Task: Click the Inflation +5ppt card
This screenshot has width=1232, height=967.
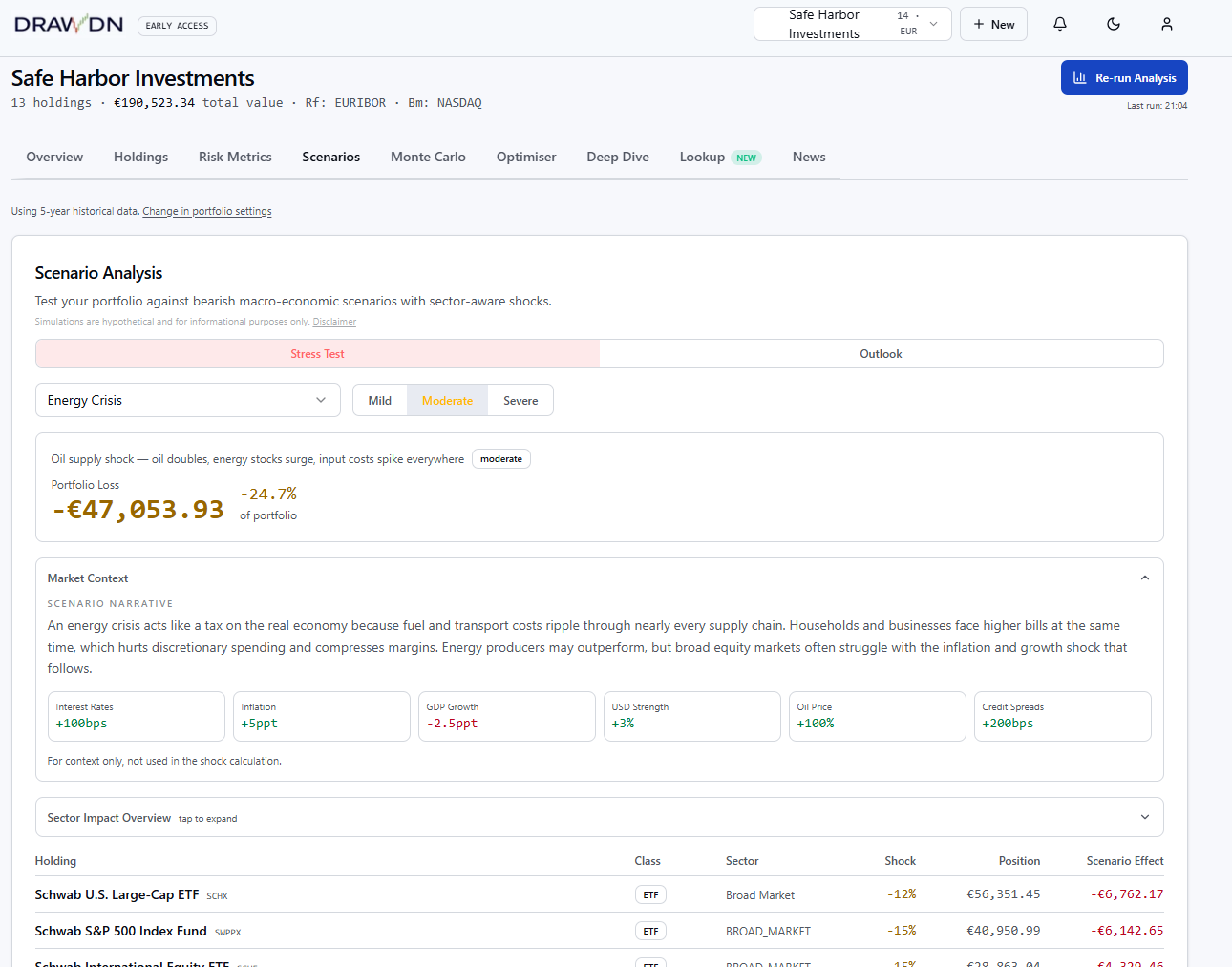Action: click(322, 716)
